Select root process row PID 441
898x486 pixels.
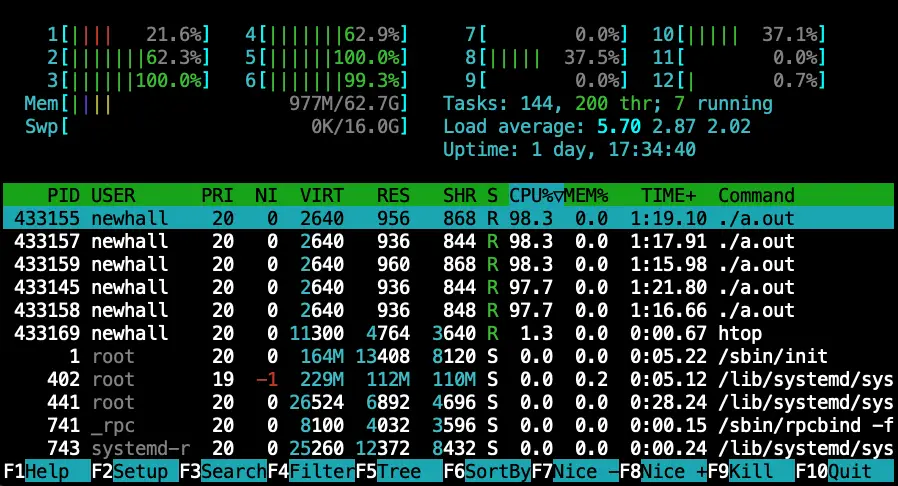coord(448,402)
